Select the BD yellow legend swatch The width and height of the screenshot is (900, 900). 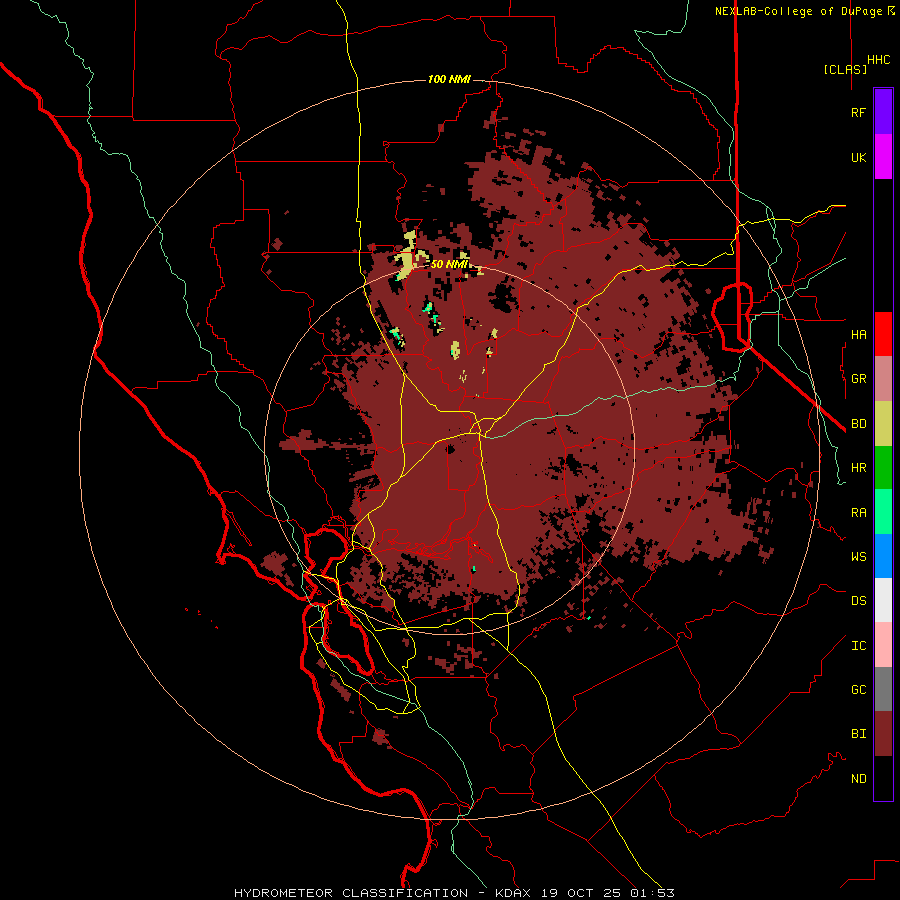click(883, 424)
